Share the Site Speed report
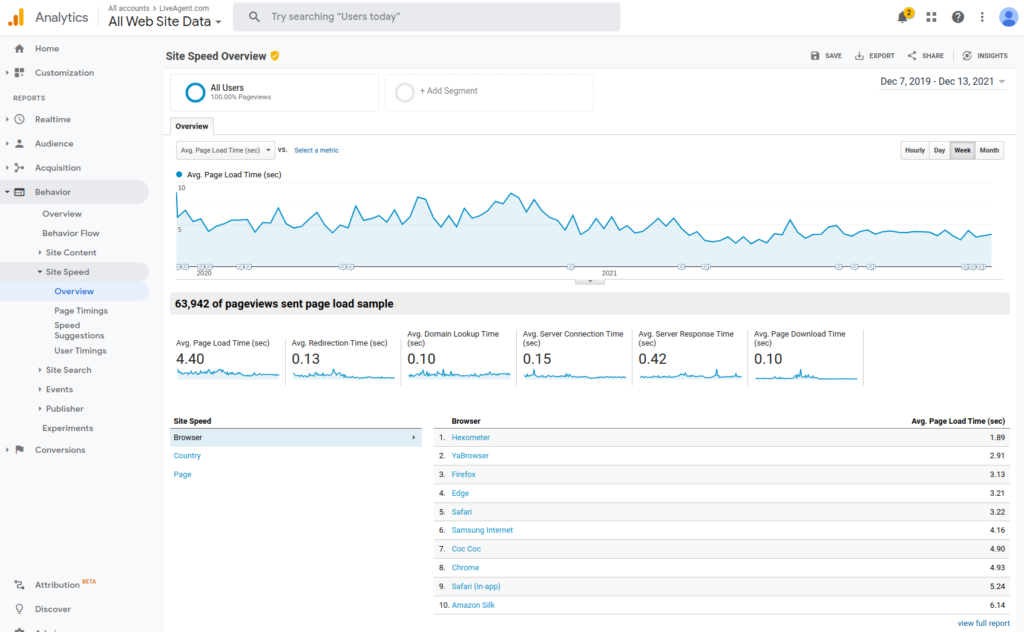This screenshot has height=632, width=1024. coord(923,56)
